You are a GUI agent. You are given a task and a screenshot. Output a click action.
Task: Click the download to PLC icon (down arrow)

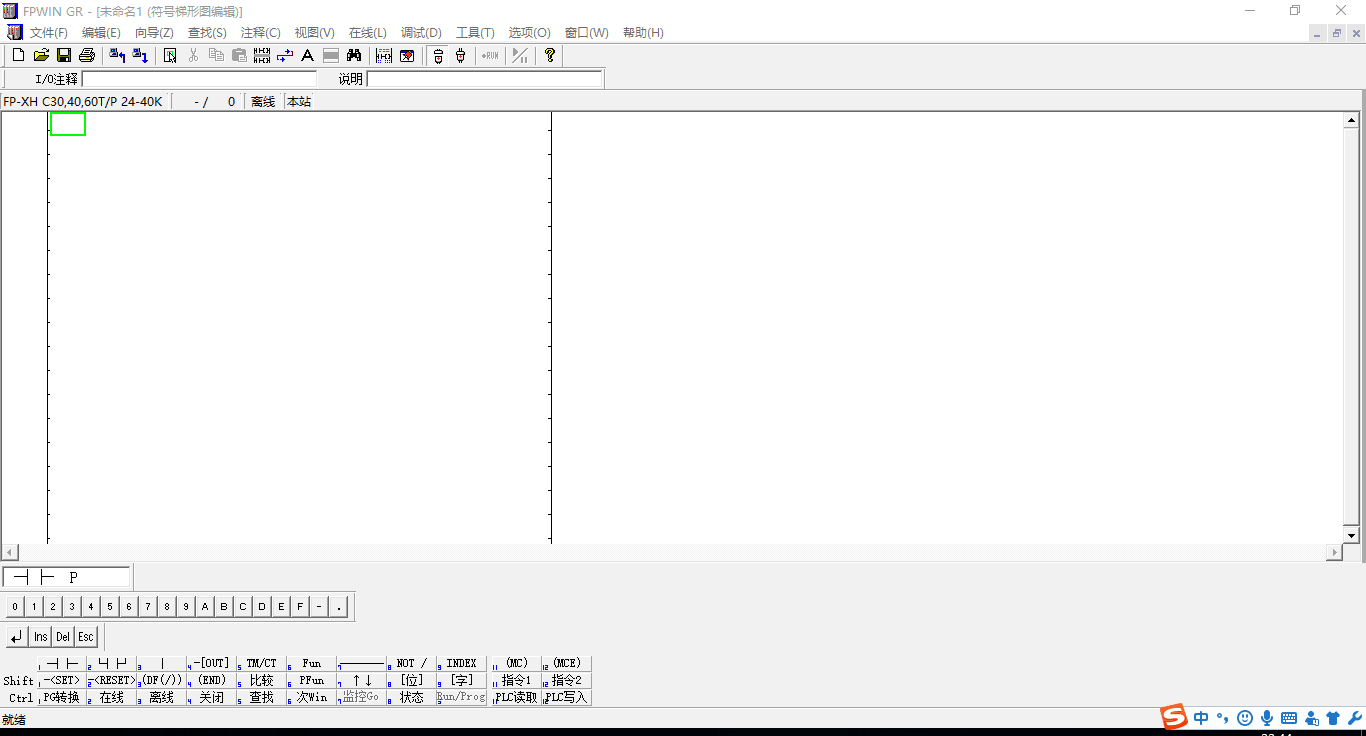pyautogui.click(x=140, y=56)
